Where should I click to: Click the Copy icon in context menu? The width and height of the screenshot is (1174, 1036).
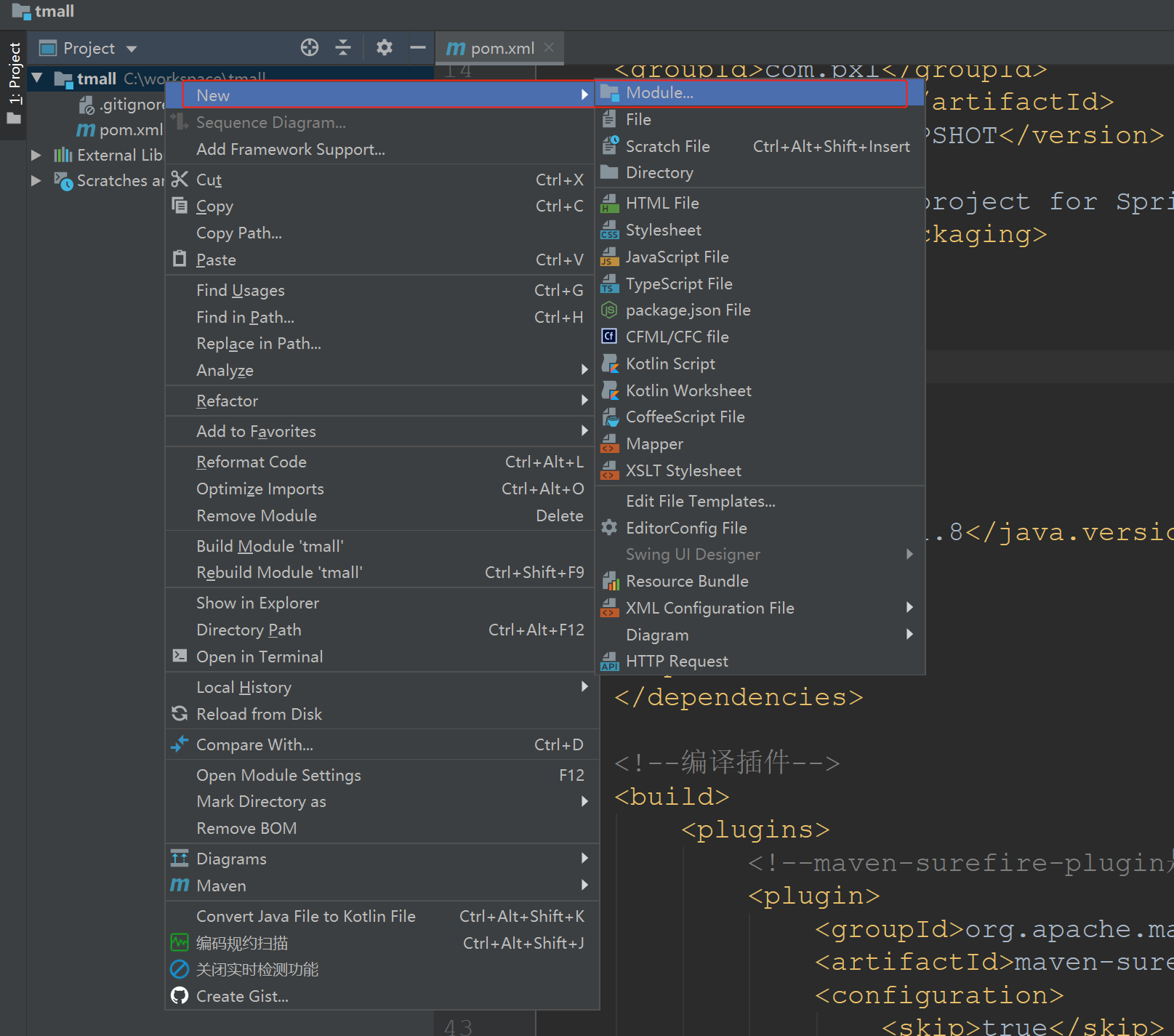(x=180, y=206)
